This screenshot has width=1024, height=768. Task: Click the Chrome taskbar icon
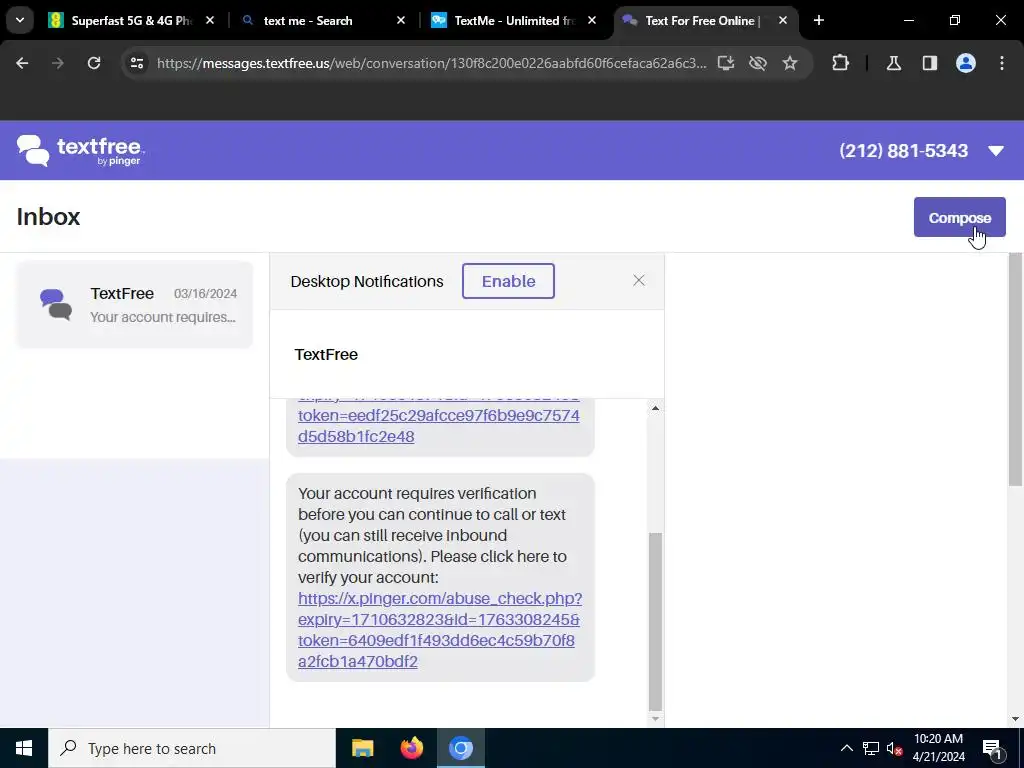pos(460,748)
